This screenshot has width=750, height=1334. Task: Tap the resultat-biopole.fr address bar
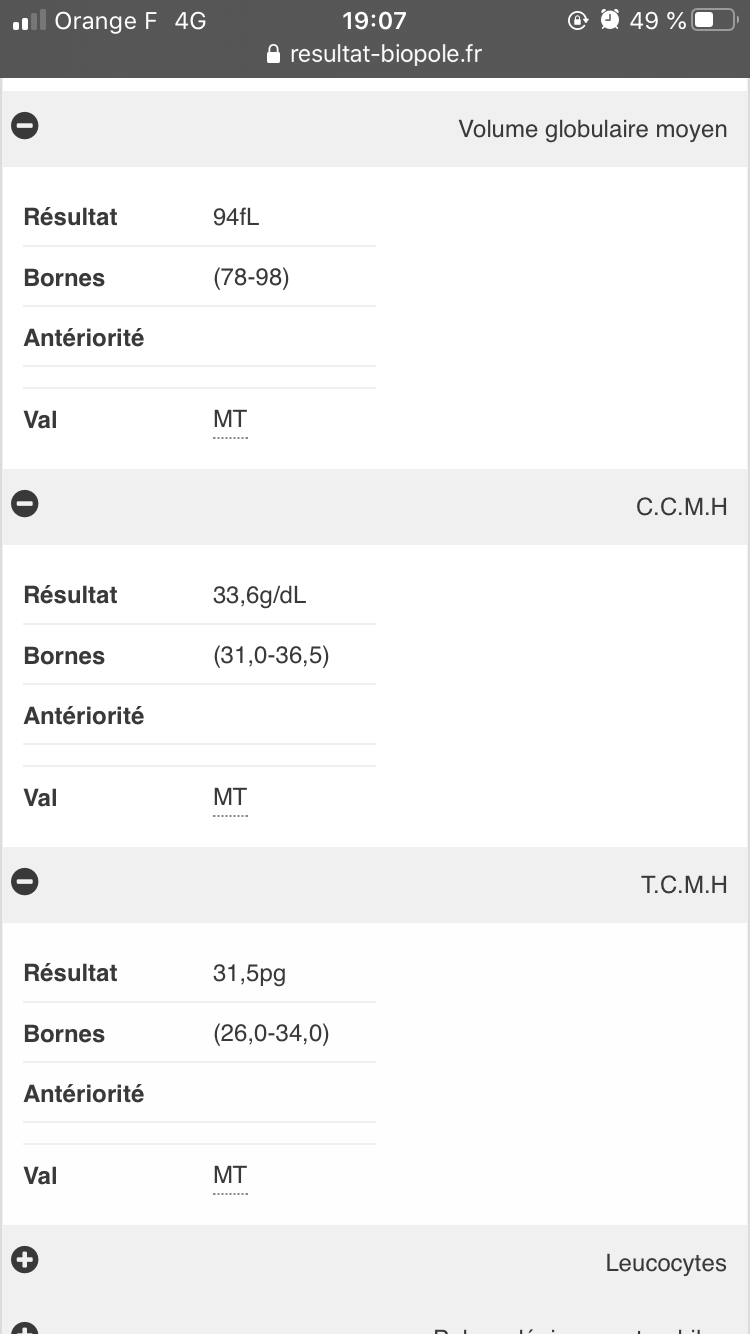385,55
